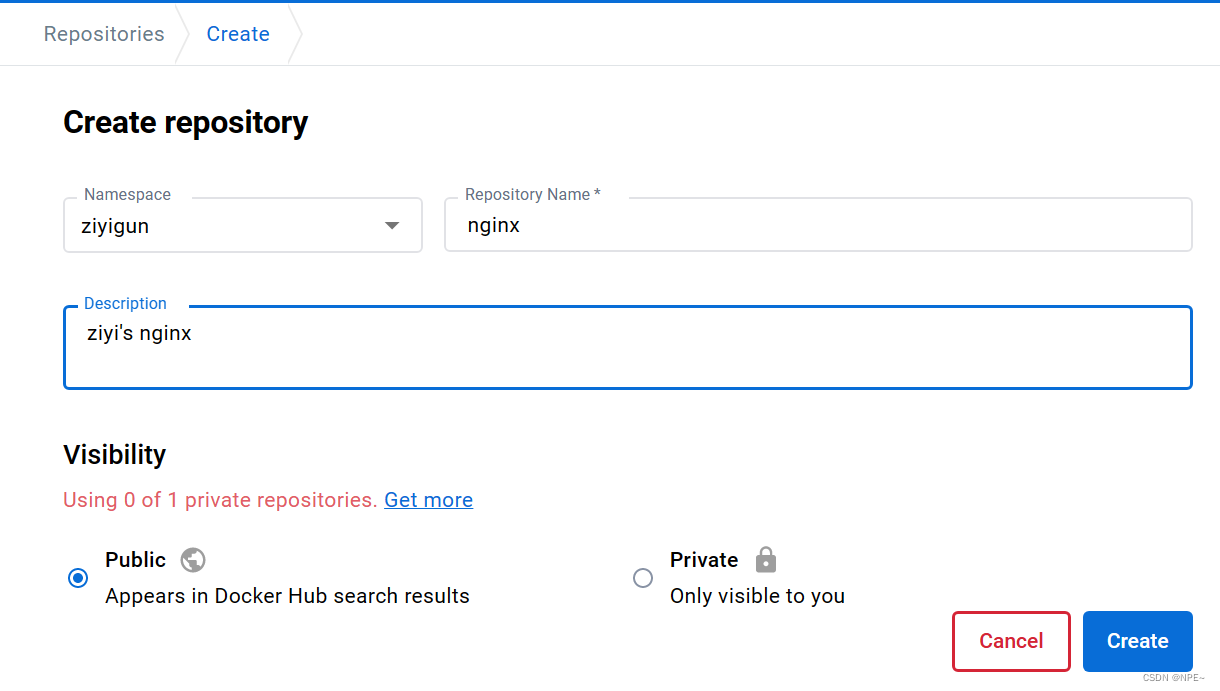
Task: Focus the Repository Name field containing nginx
Action: (818, 225)
